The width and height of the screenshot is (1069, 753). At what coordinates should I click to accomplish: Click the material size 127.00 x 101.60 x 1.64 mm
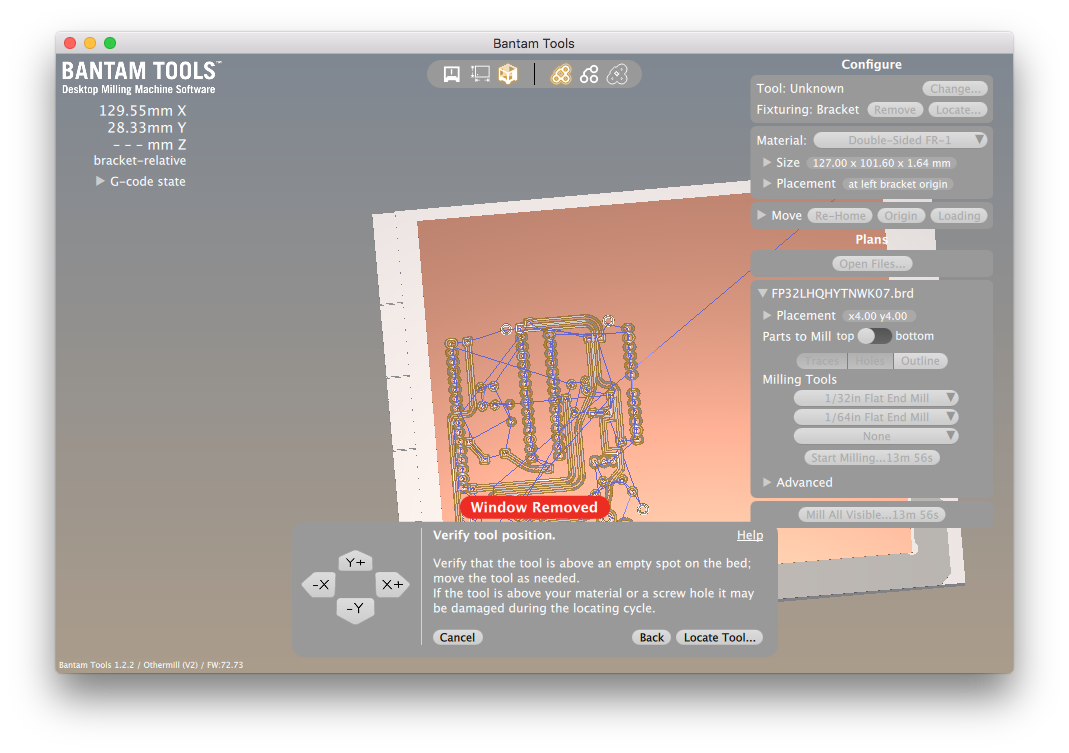pos(882,163)
